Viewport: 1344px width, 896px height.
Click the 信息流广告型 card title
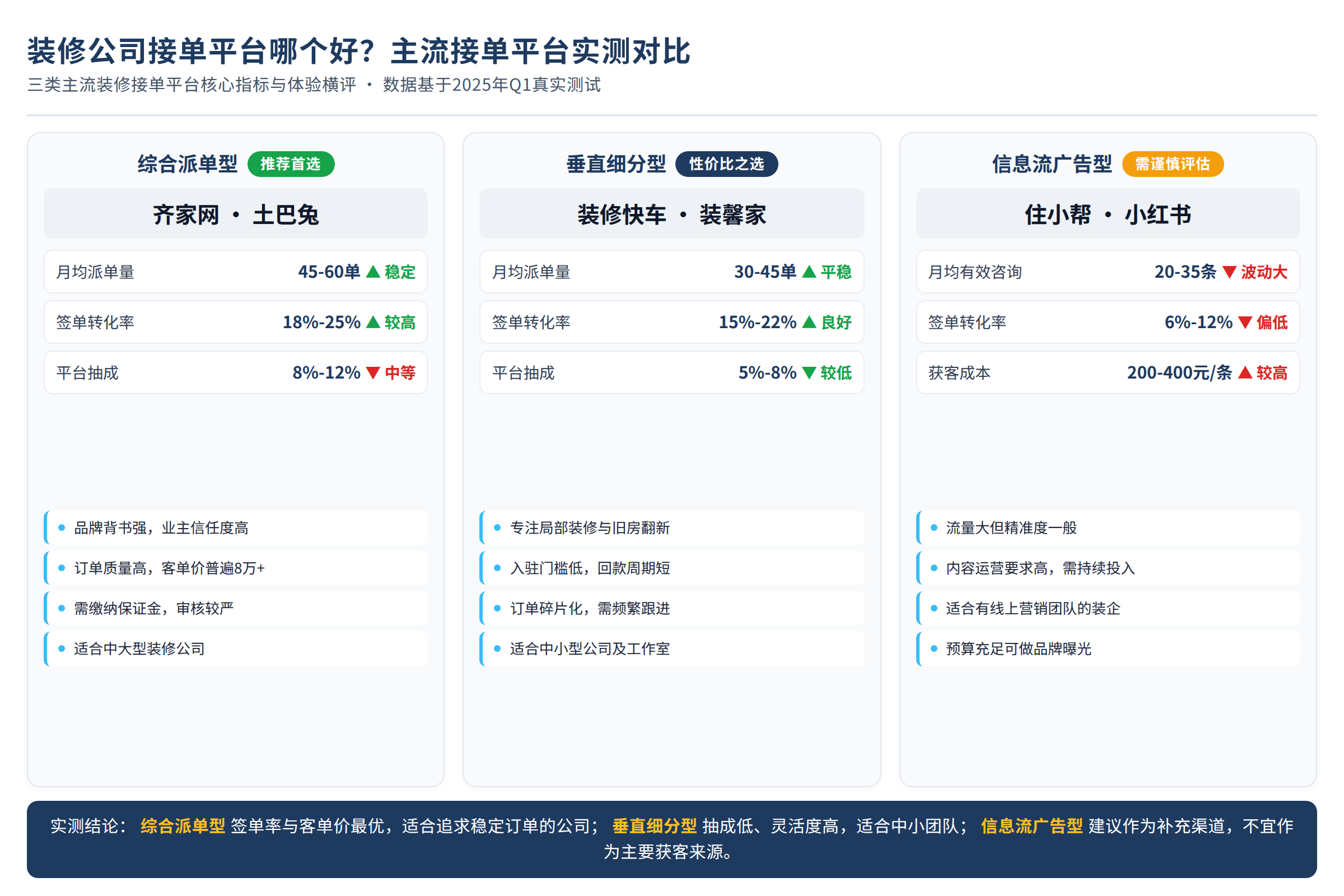click(x=1052, y=164)
